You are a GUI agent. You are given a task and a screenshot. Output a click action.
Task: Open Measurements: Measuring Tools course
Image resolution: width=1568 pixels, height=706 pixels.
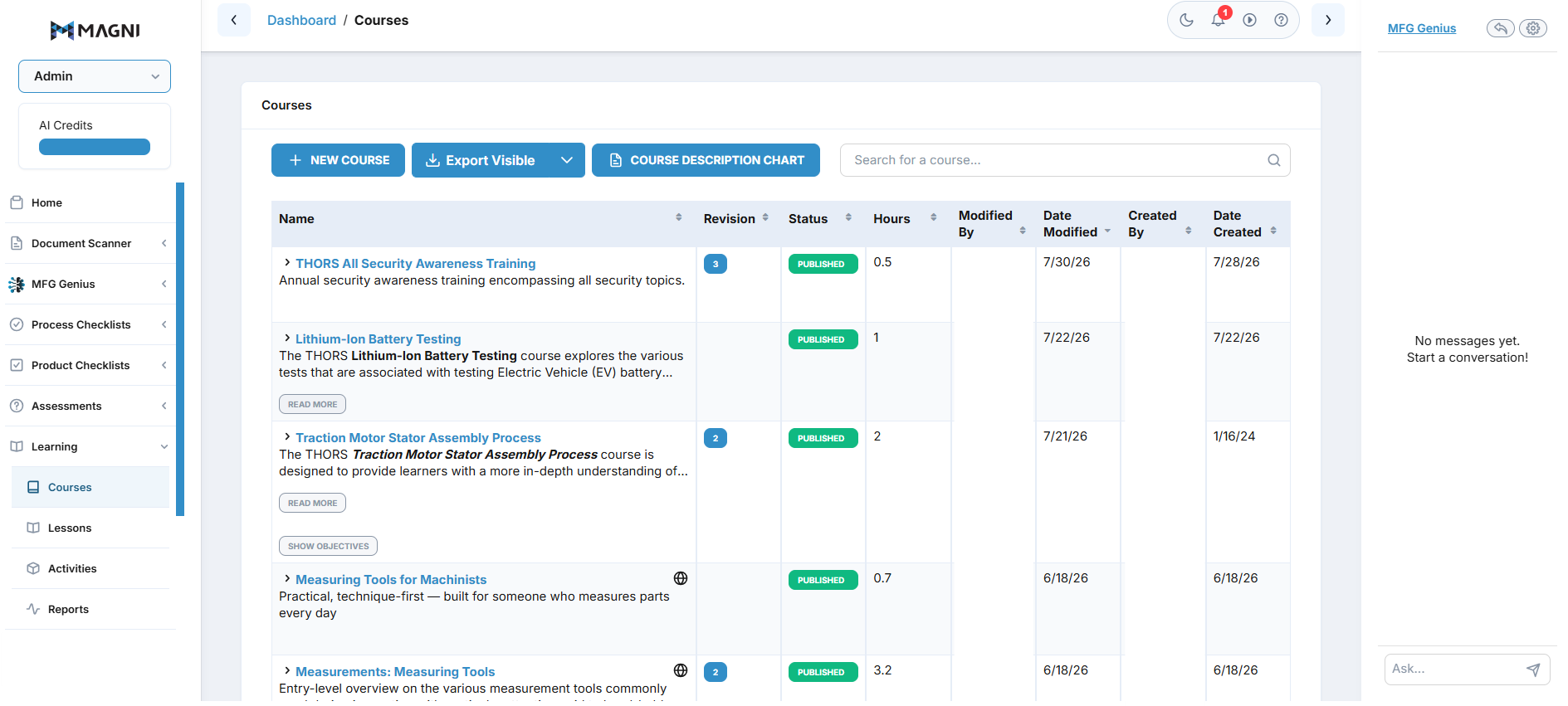(395, 672)
